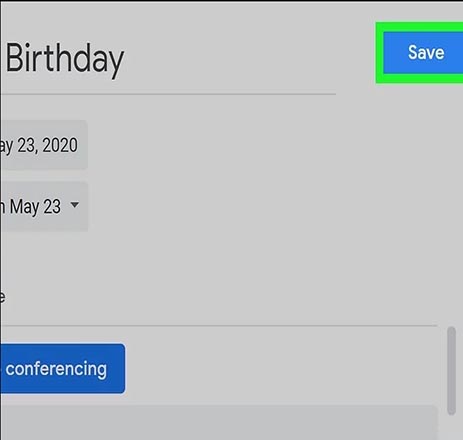Click the underline beneath the Birthday title

click(x=168, y=94)
